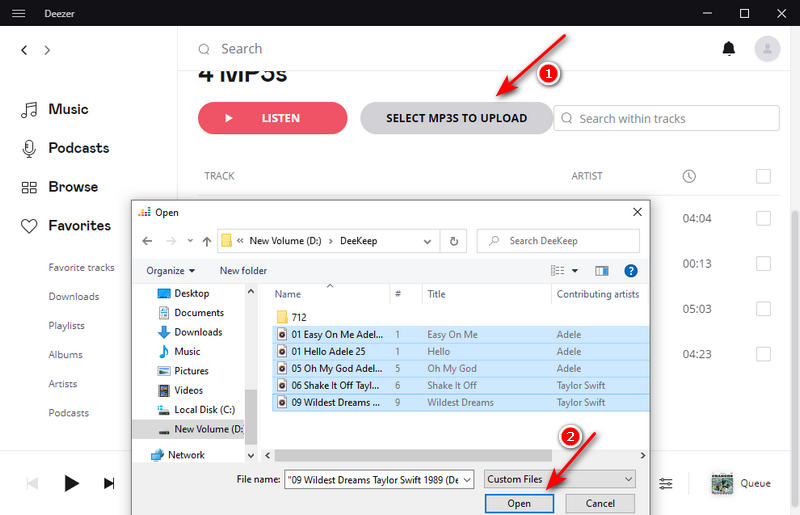Open the audio settings equalizer icon
The image size is (800, 515).
(665, 483)
